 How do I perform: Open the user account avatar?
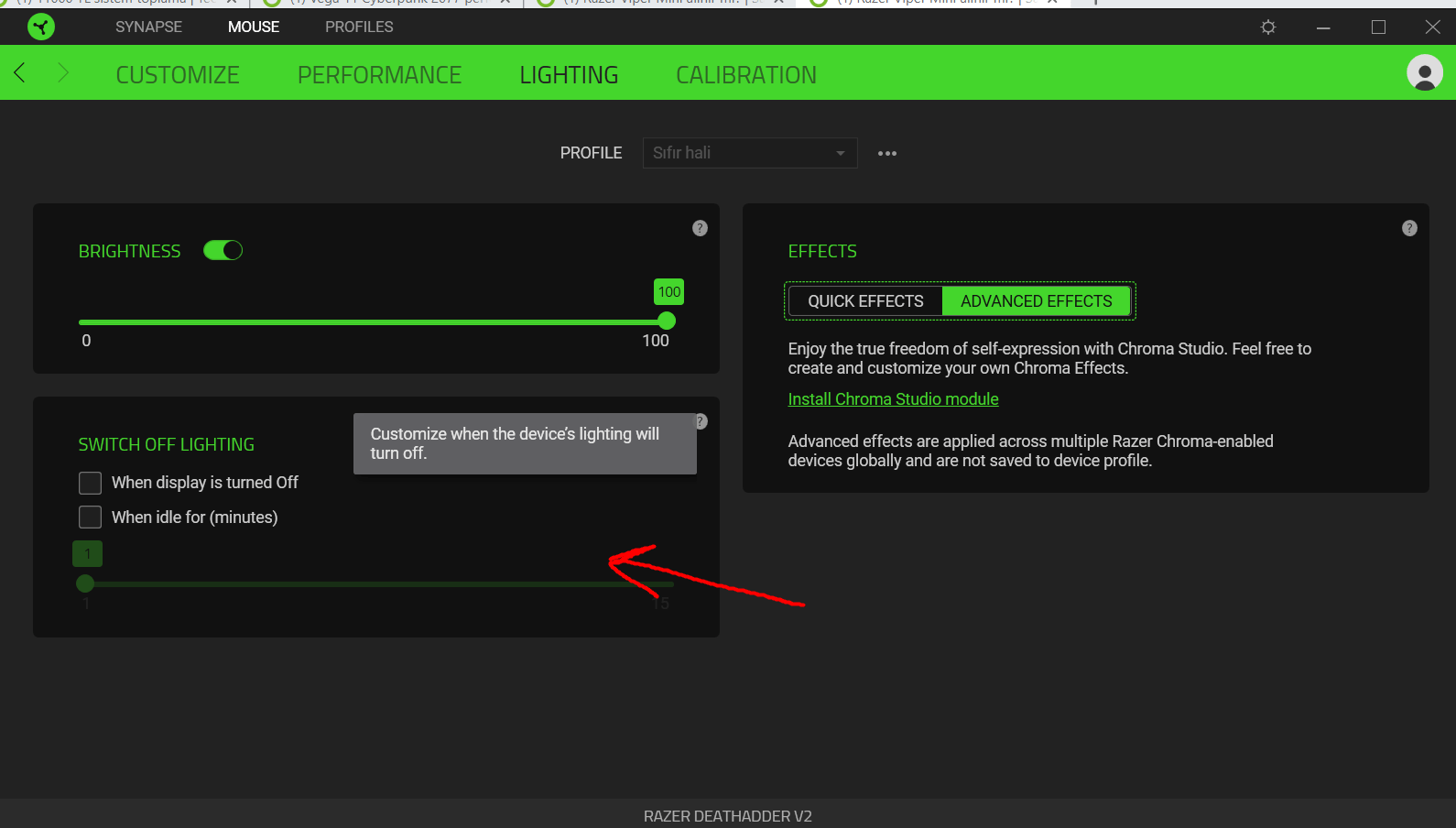click(1425, 72)
